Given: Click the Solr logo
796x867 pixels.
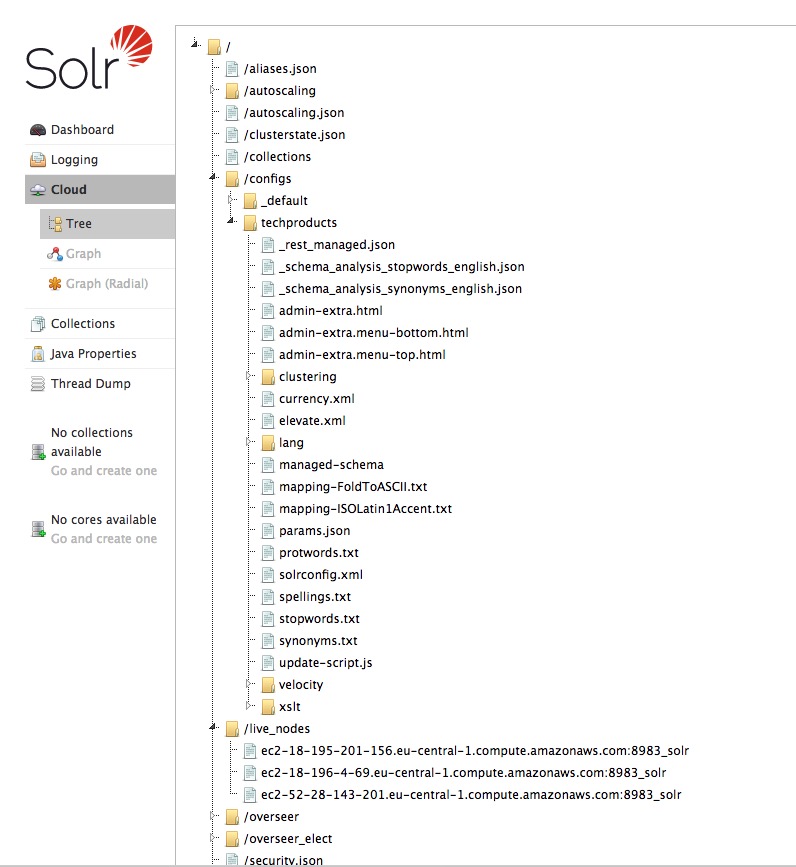Looking at the screenshot, I should (89, 57).
